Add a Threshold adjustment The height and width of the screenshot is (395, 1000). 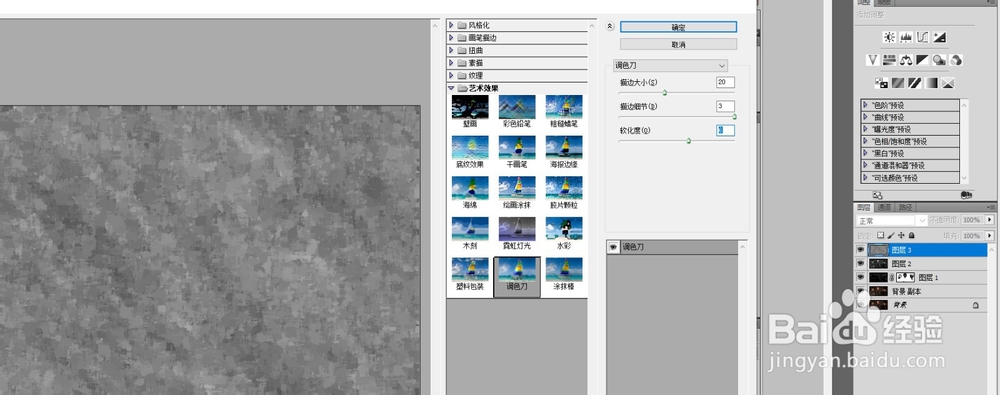915,83
